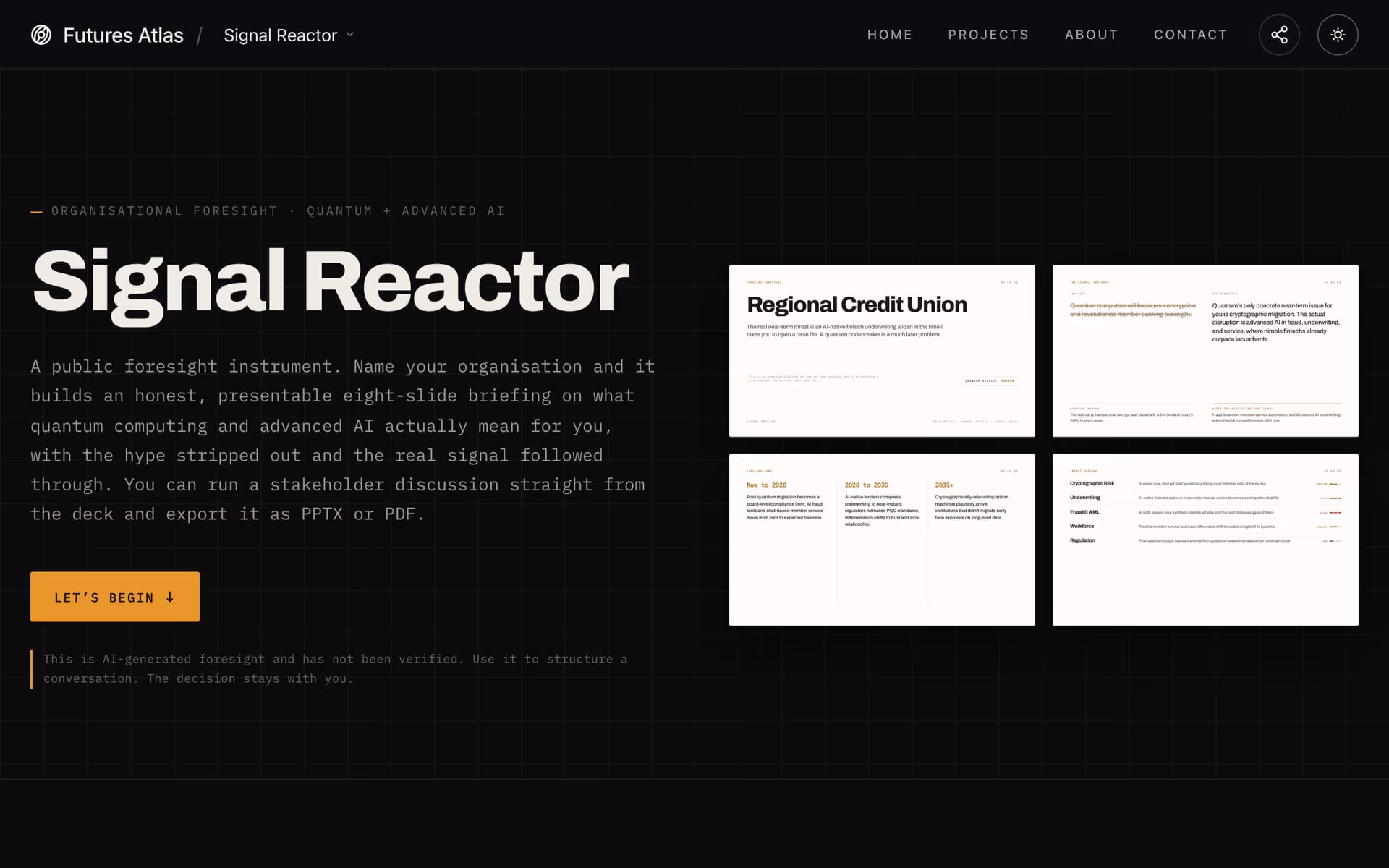Open the share icon button
The width and height of the screenshot is (1389, 868).
pos(1279,35)
